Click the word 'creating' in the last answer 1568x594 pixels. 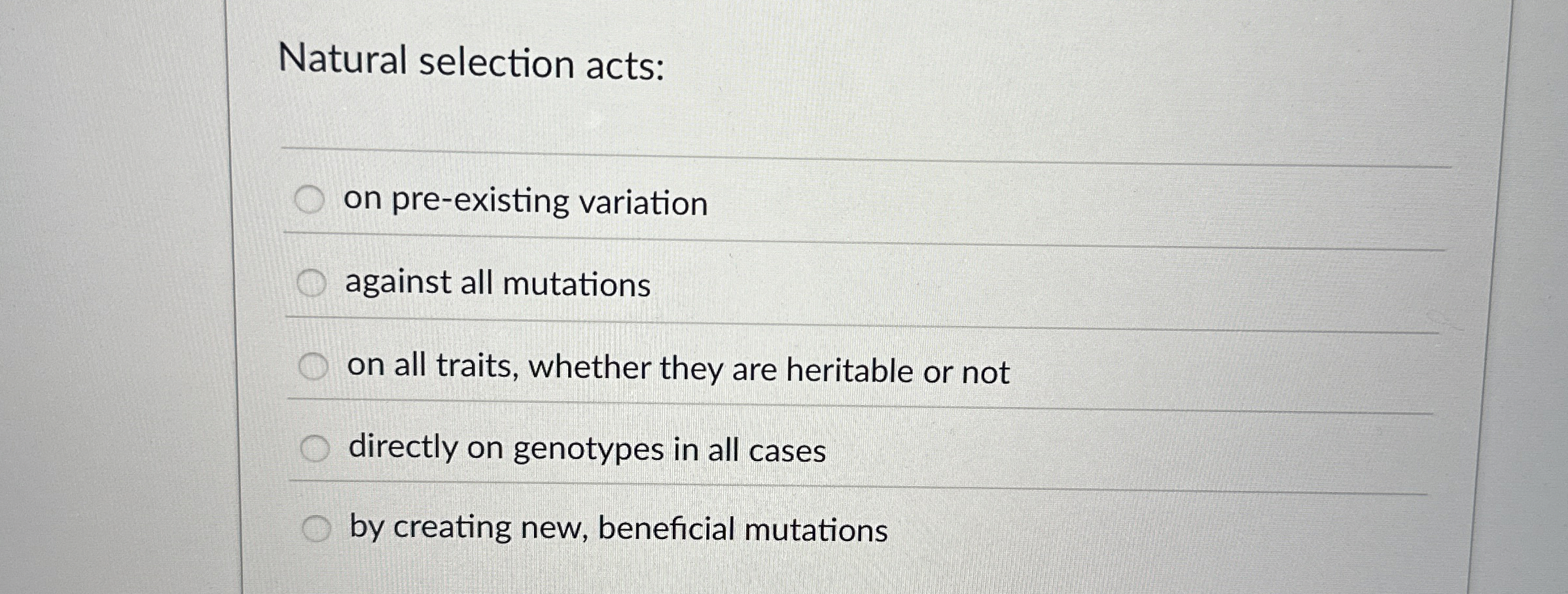452,527
